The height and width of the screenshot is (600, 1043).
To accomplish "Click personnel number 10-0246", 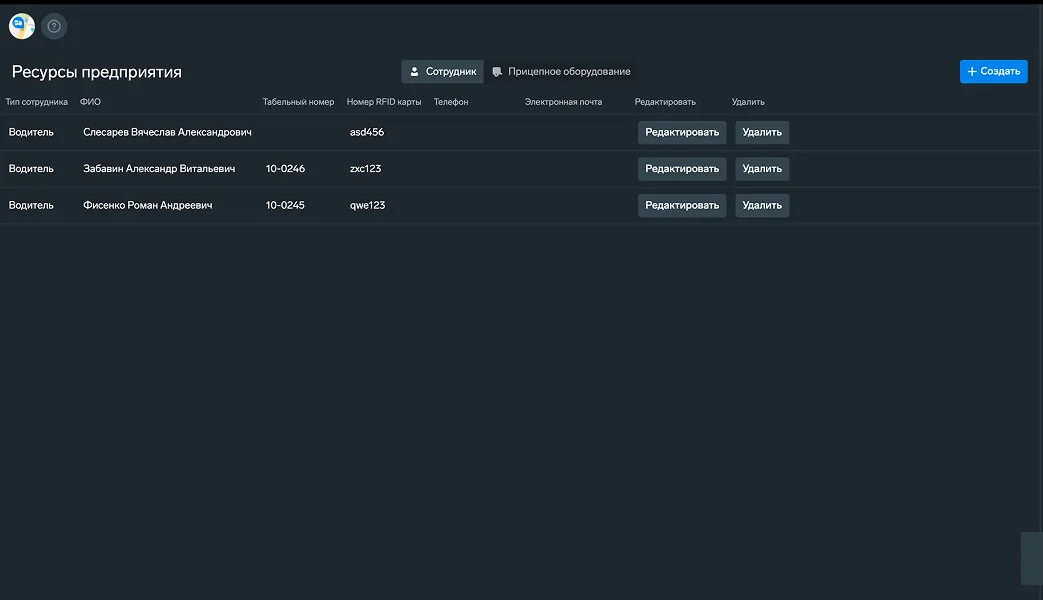I will click(x=285, y=169).
